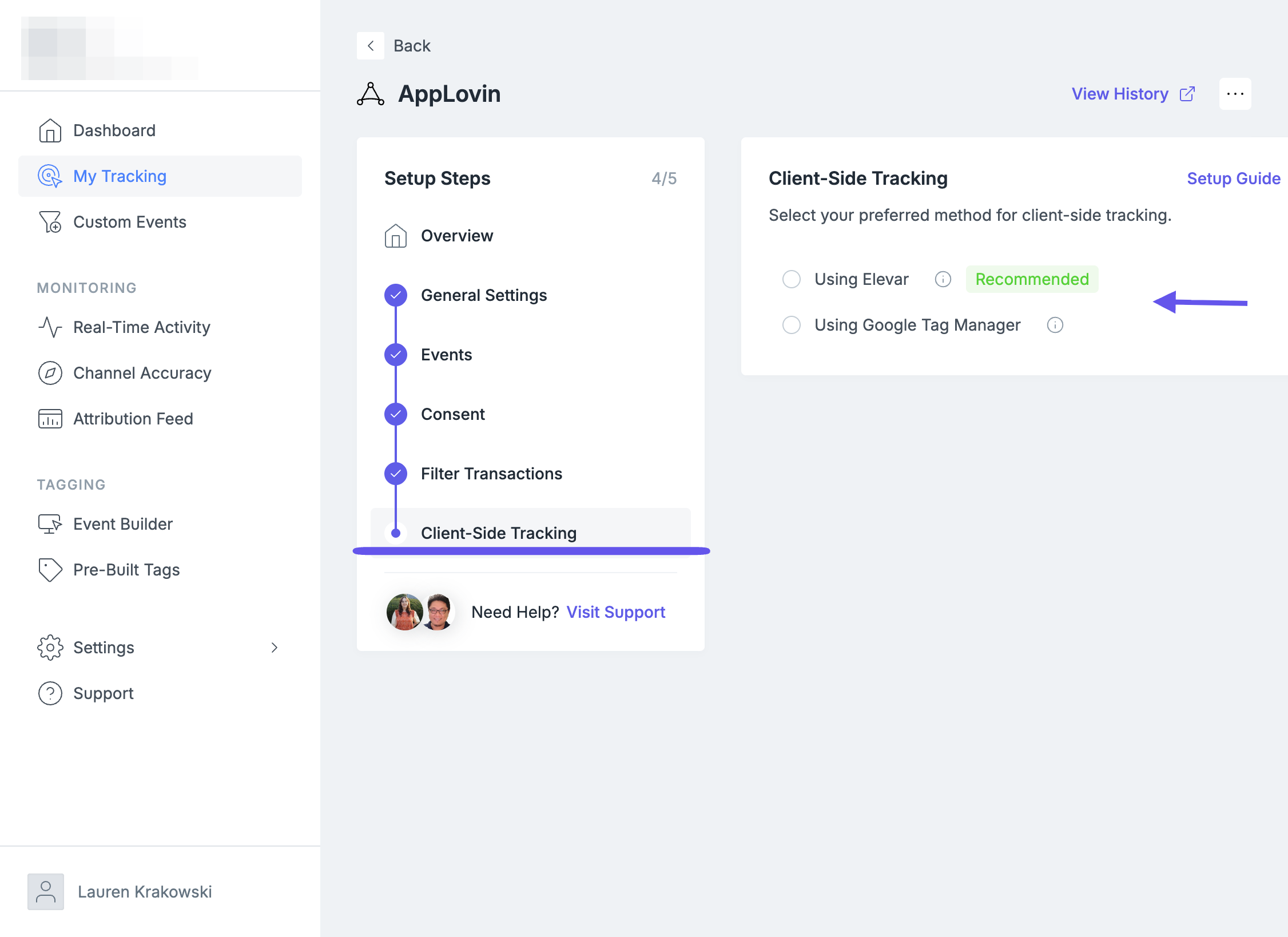Click the Attribution Feed chart icon

50,419
